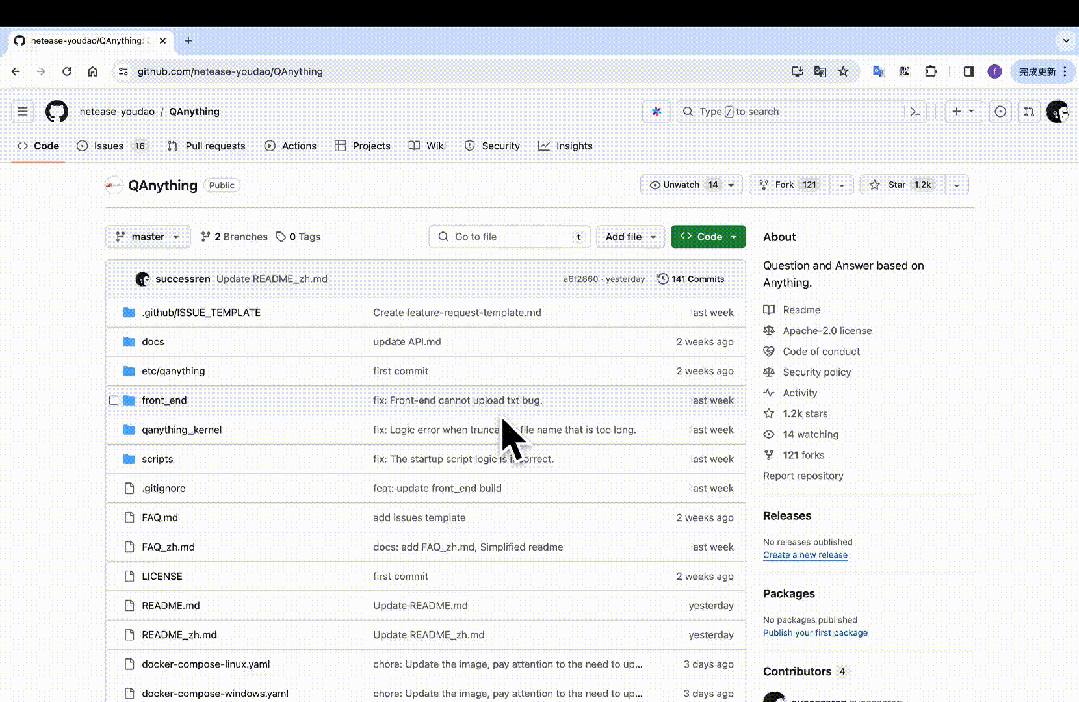Click the GitHub Octocat logo

coord(57,112)
